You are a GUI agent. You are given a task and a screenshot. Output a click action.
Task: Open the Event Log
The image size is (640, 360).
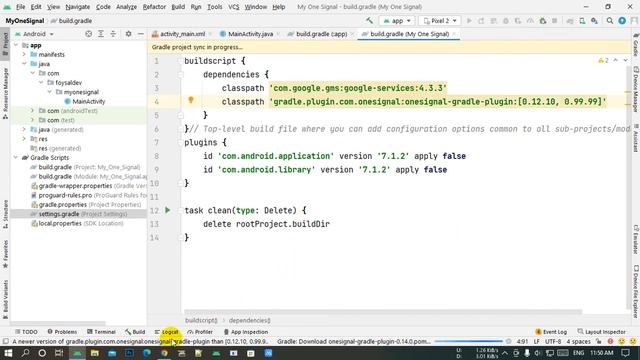[551, 332]
